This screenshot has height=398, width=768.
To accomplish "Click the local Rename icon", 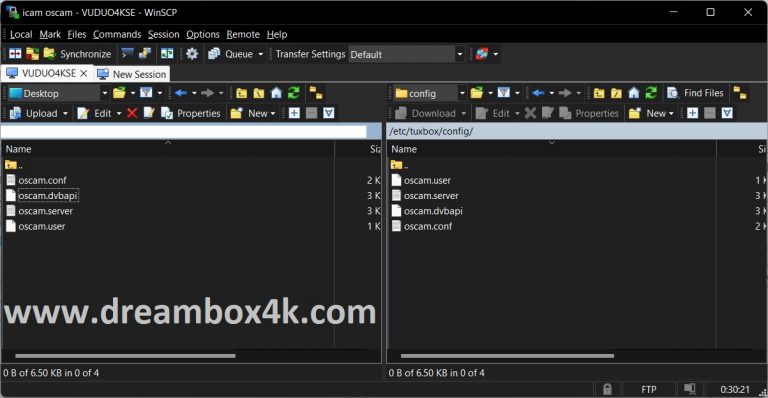I will pyautogui.click(x=149, y=113).
